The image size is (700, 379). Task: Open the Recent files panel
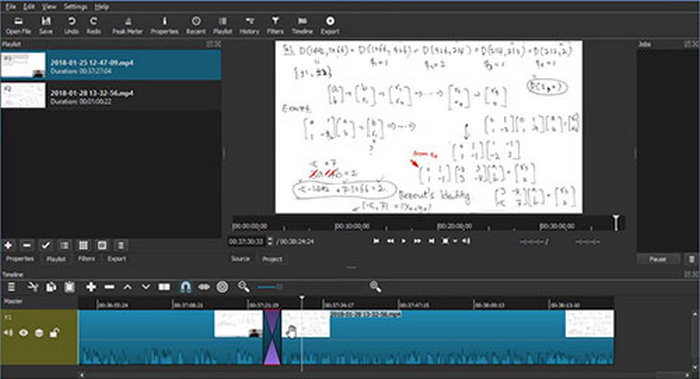click(196, 25)
